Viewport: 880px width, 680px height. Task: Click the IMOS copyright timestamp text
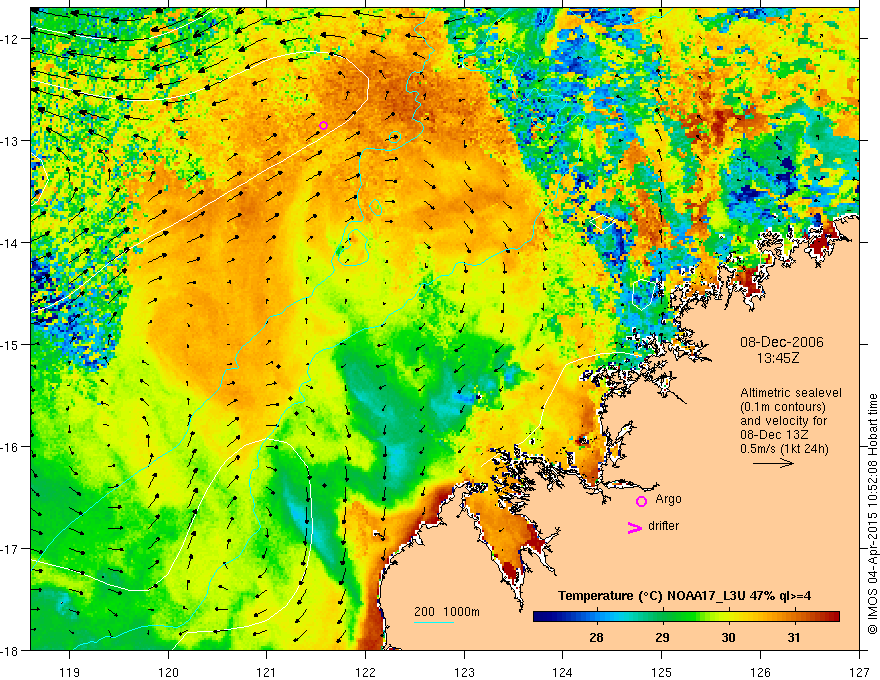coord(873,516)
